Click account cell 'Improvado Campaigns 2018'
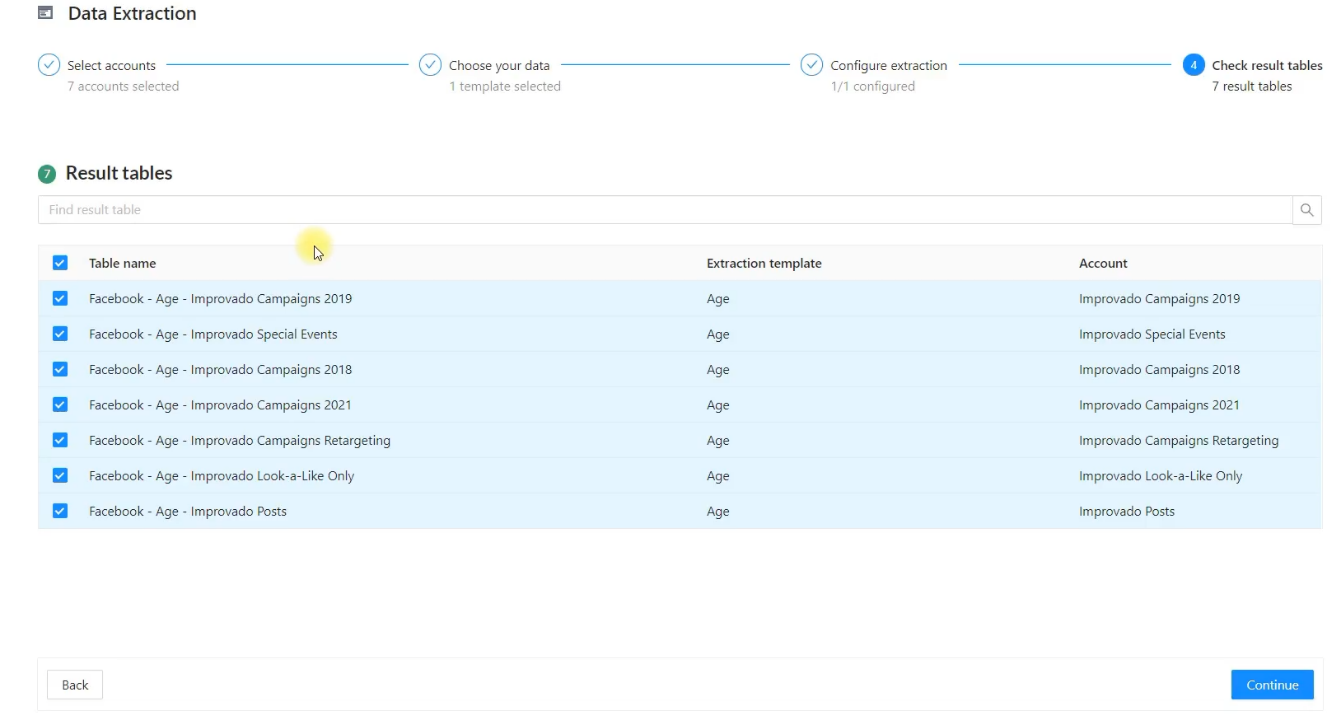The width and height of the screenshot is (1341, 720). [1159, 369]
